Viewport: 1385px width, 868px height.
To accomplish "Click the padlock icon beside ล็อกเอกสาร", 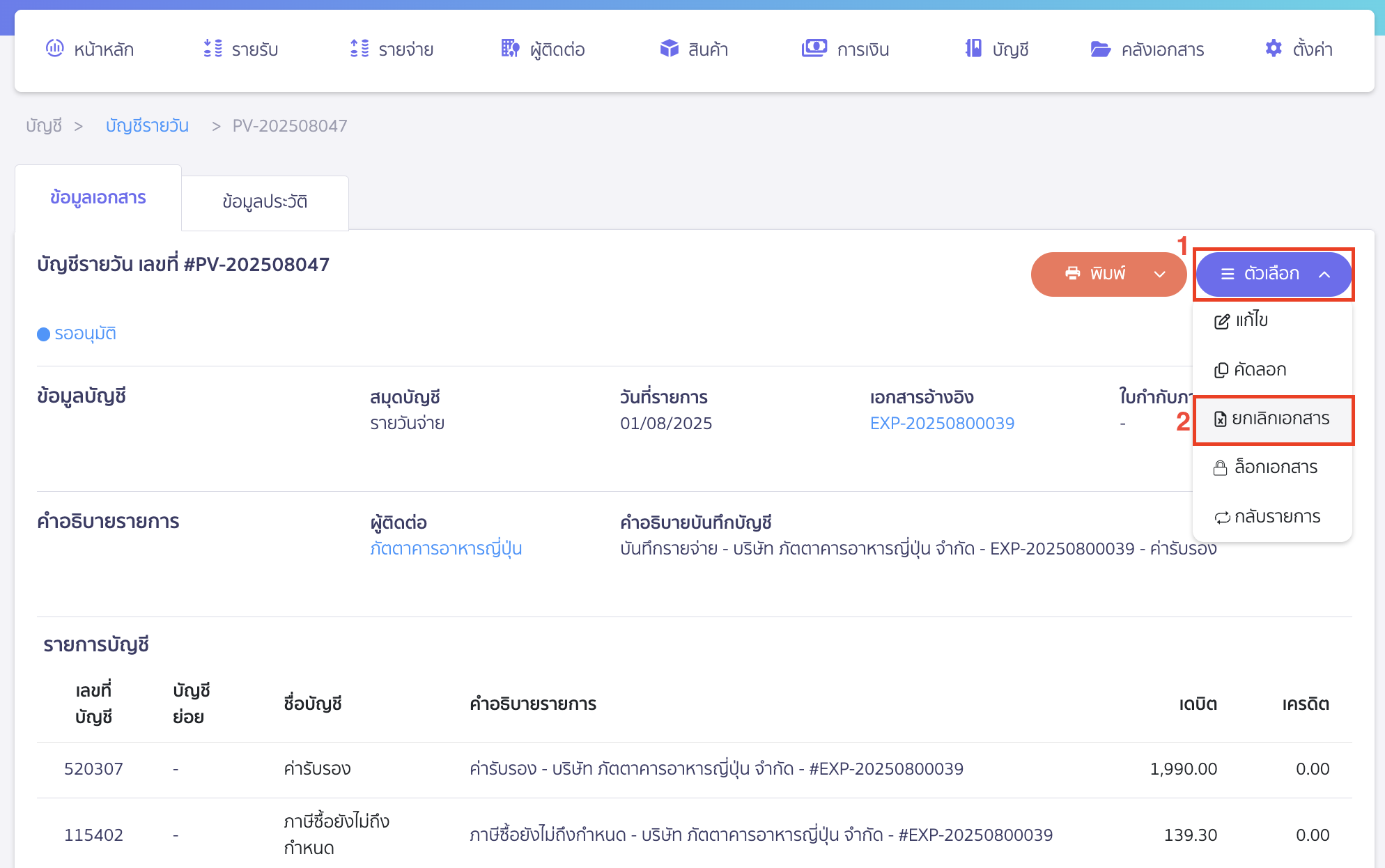I will 1221,467.
